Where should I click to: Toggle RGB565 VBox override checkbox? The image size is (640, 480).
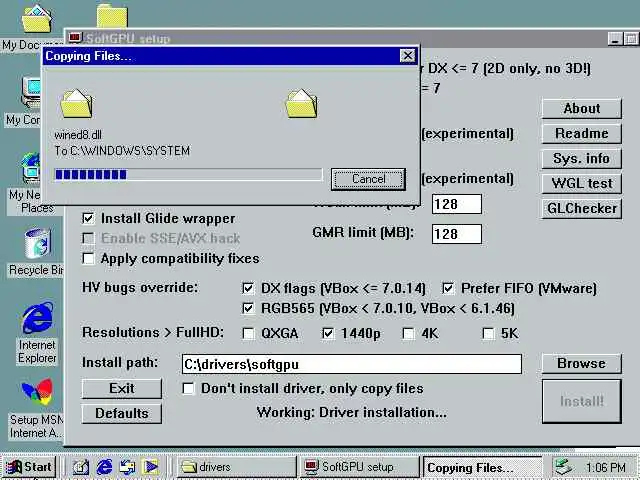(248, 308)
